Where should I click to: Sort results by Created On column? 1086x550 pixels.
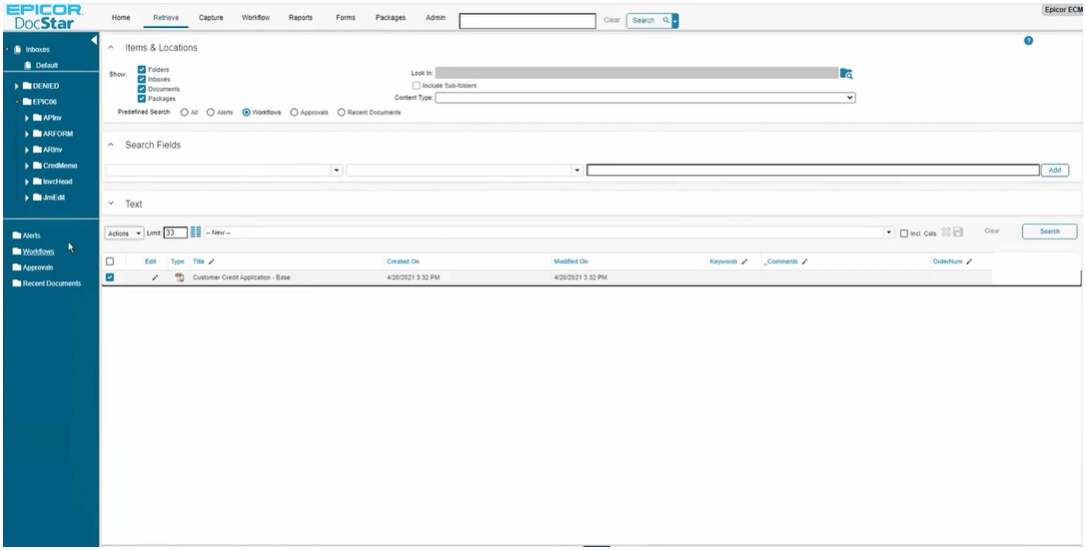(x=403, y=262)
